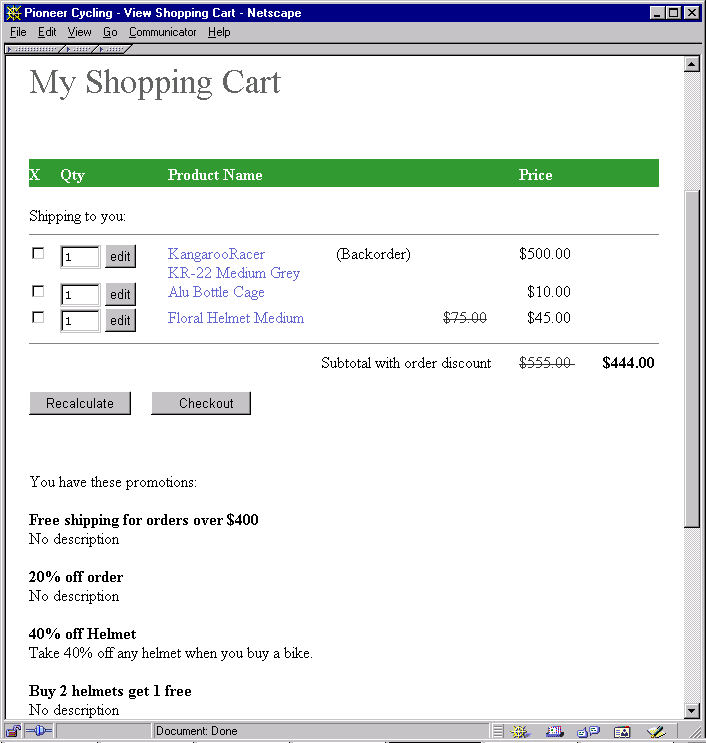Click the 'My Shopping Cart' heading
Image resolution: width=706 pixels, height=743 pixels.
pyautogui.click(x=155, y=83)
